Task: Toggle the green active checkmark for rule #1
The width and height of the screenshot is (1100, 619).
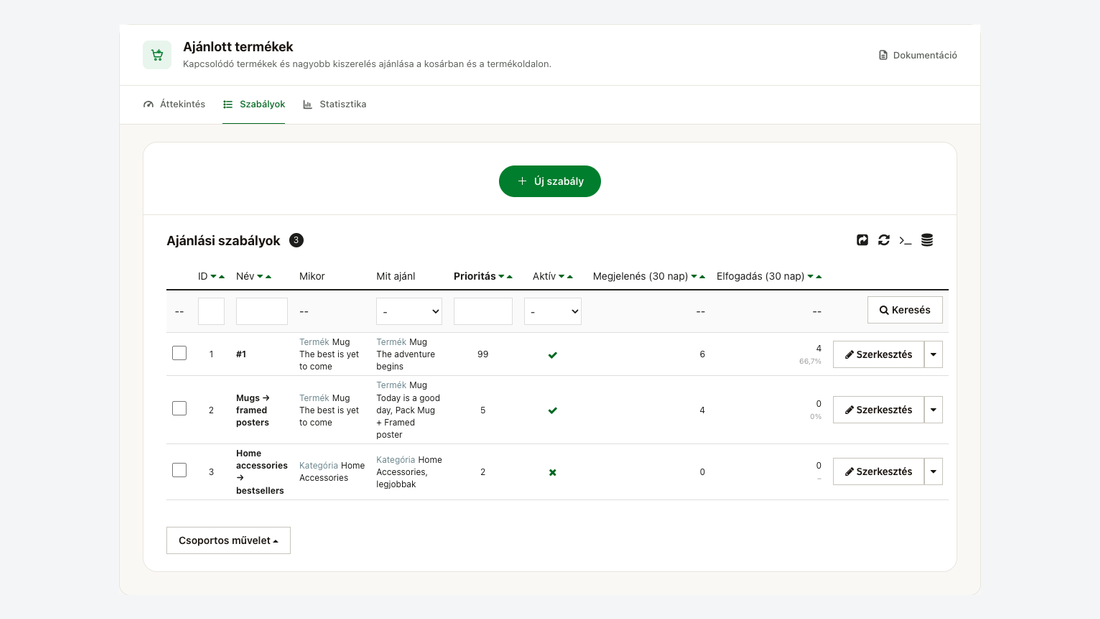Action: point(553,355)
